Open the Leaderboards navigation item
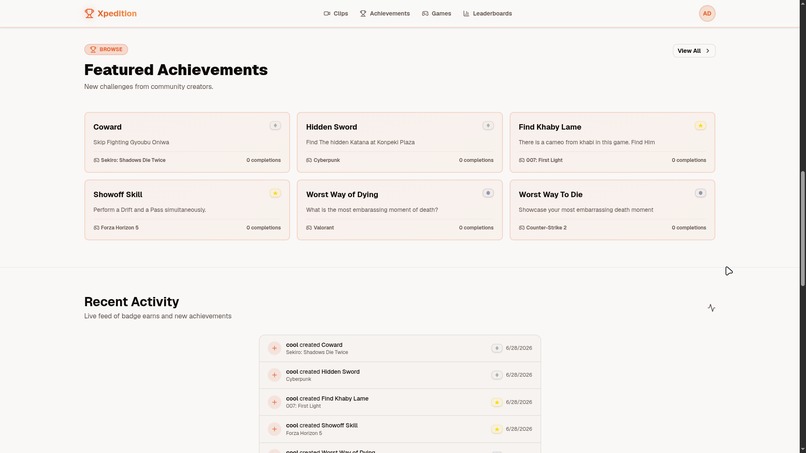Viewport: 806px width, 453px height. click(487, 13)
